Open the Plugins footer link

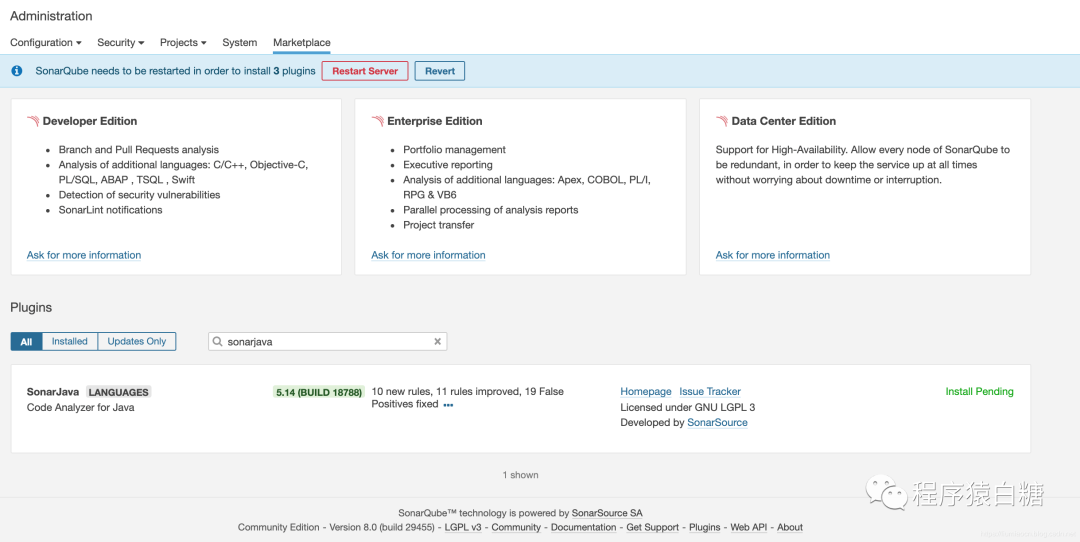(705, 527)
